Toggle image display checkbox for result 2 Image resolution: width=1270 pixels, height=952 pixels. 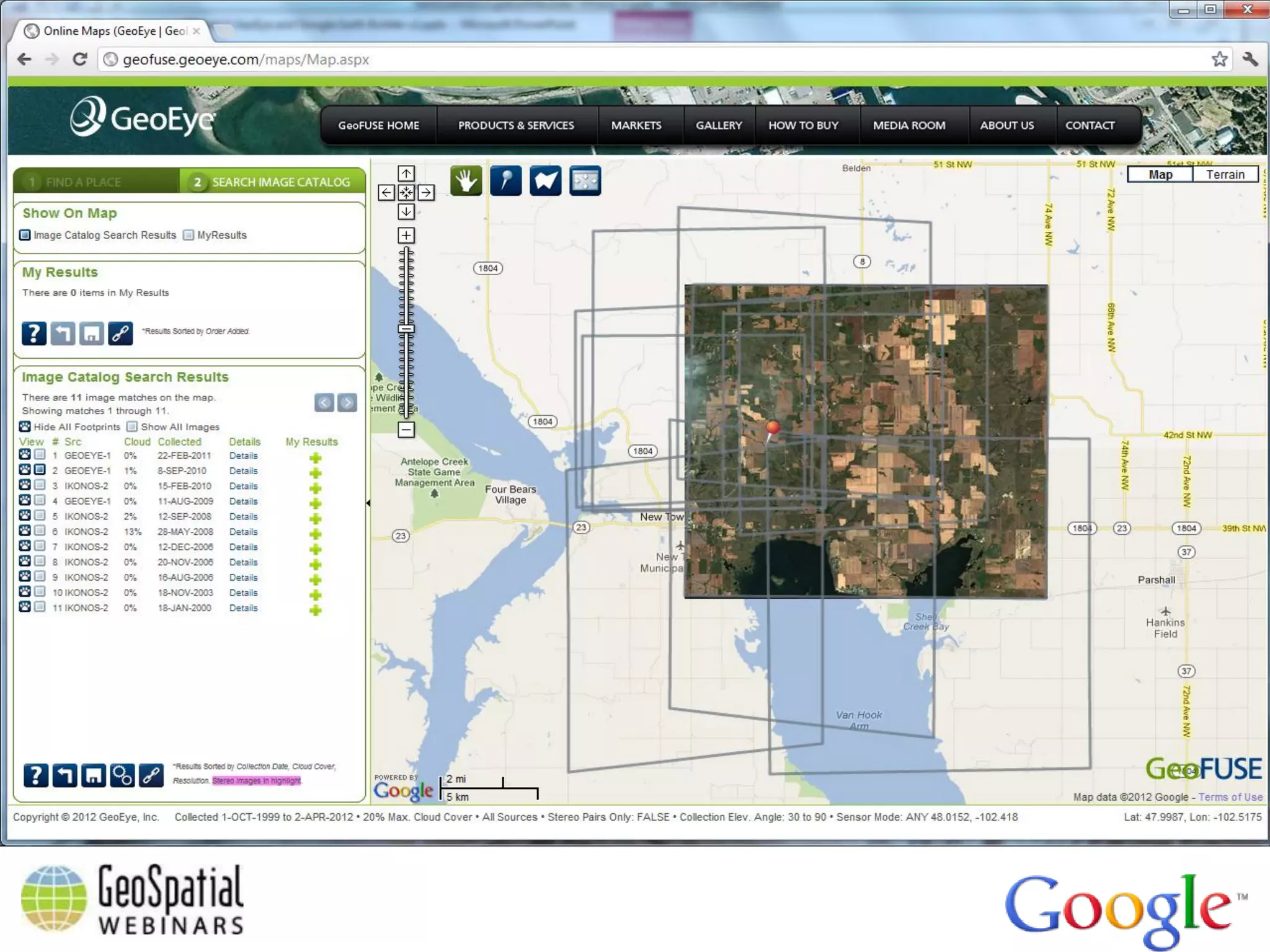pos(40,470)
